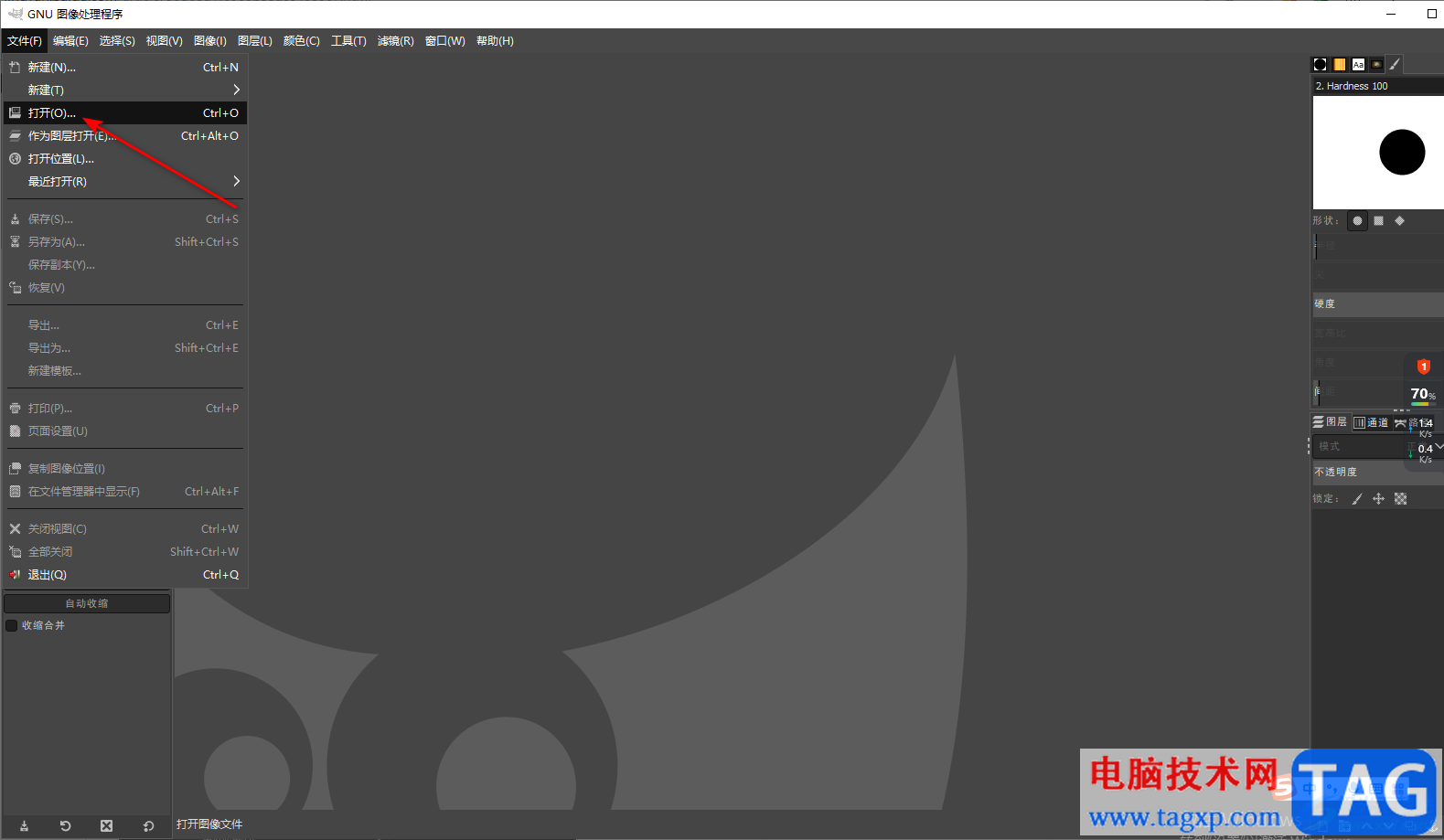The height and width of the screenshot is (840, 1444).
Task: Click save tool preset icon
Action: point(24,825)
